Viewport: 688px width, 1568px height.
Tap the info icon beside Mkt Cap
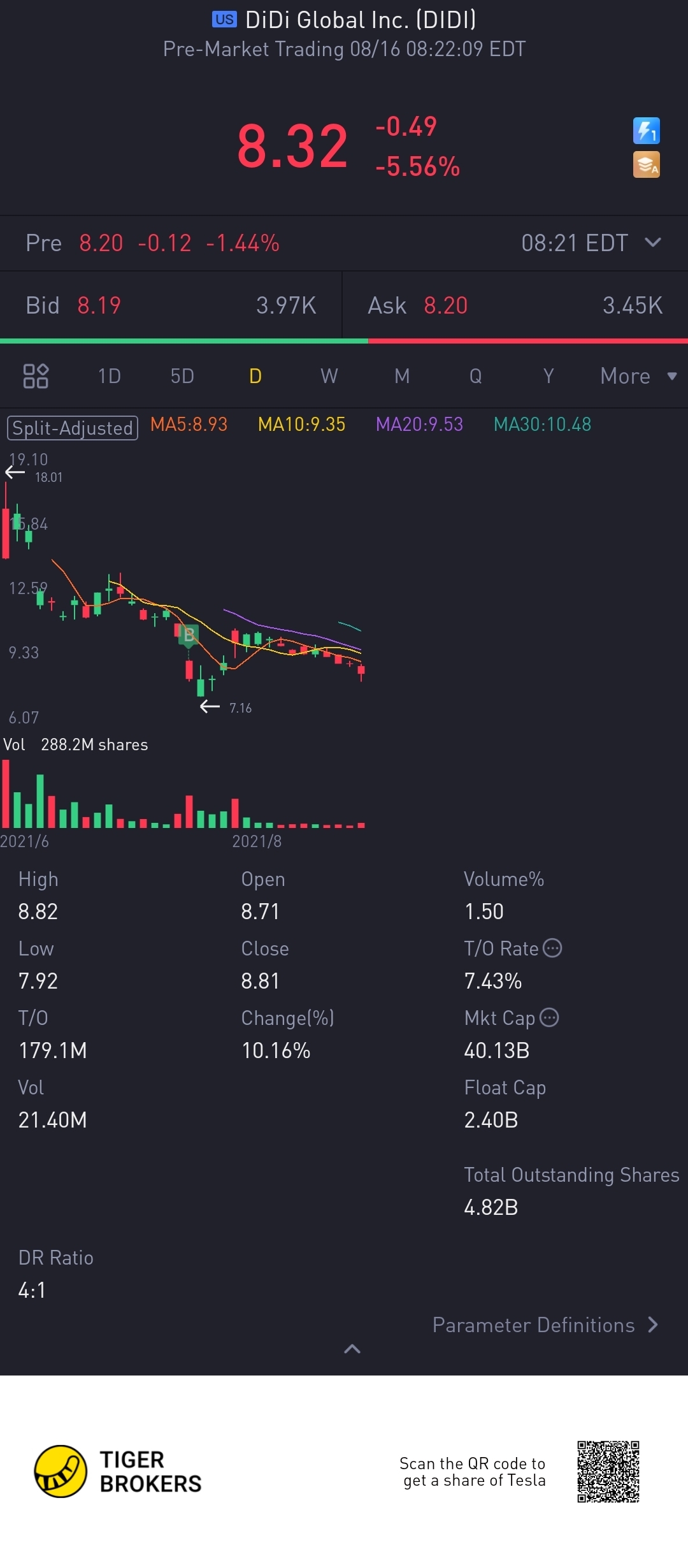tap(549, 1017)
